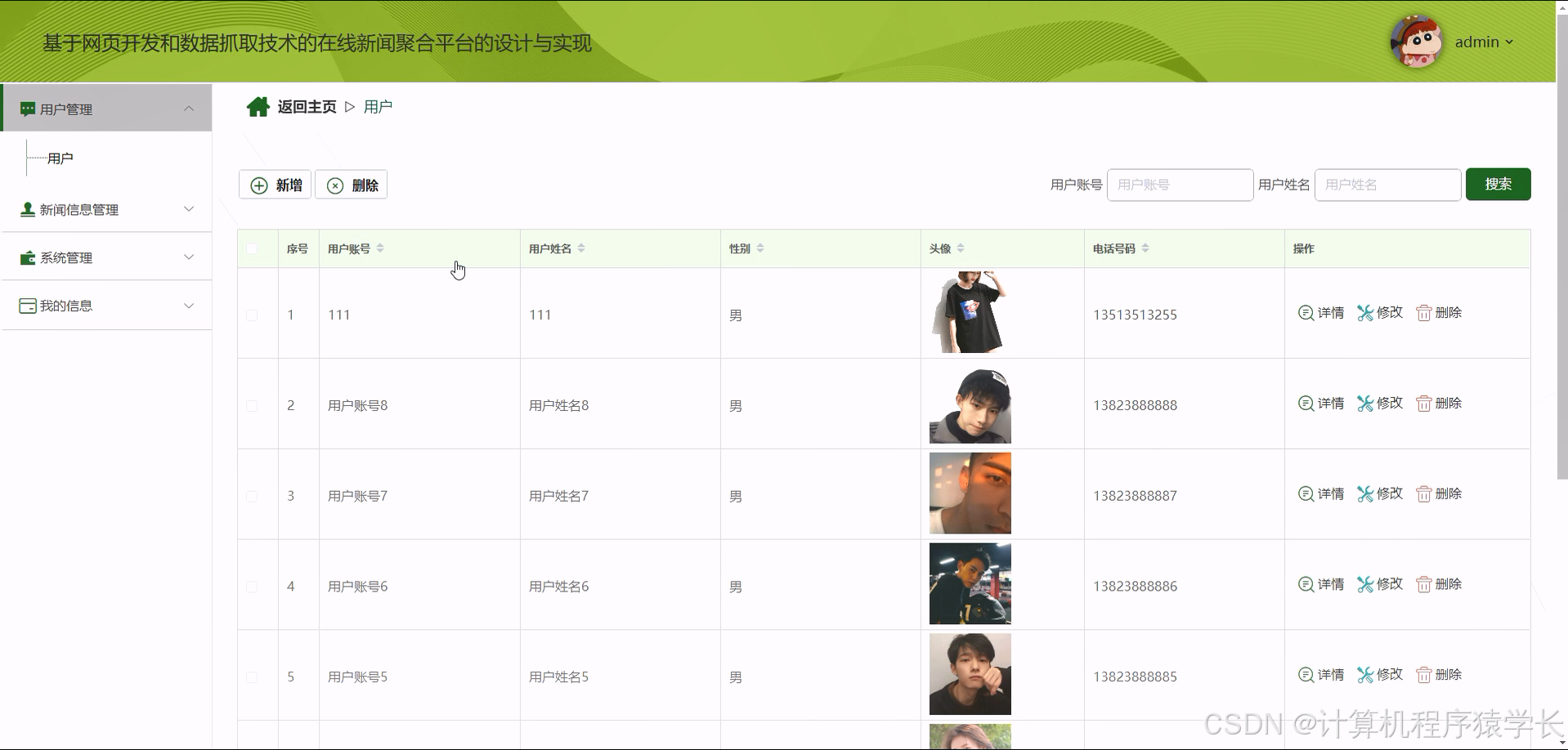Click the green 搜索 button
The height and width of the screenshot is (750, 1568).
[1498, 185]
